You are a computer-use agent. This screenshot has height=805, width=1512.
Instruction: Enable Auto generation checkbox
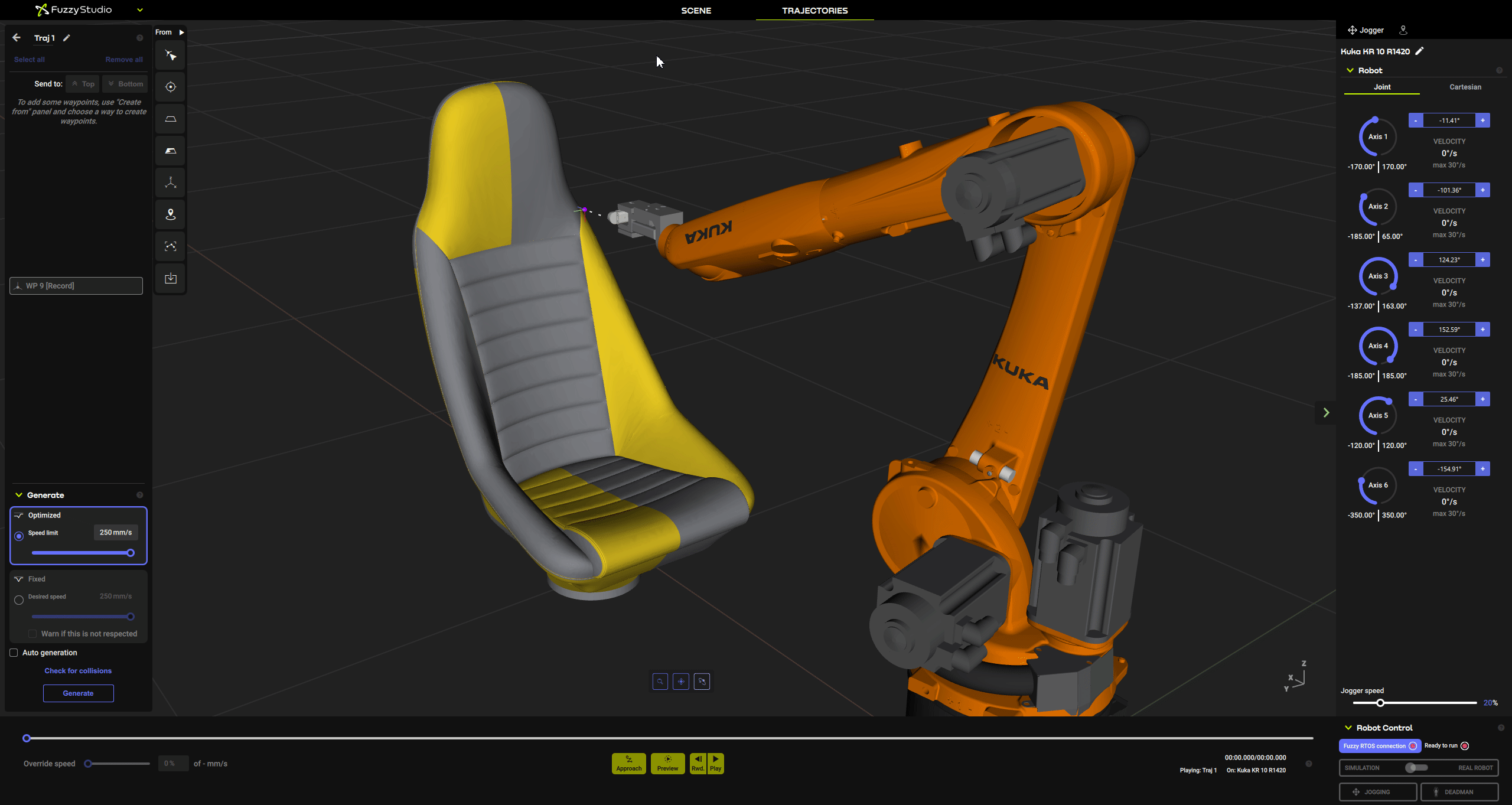(x=14, y=653)
